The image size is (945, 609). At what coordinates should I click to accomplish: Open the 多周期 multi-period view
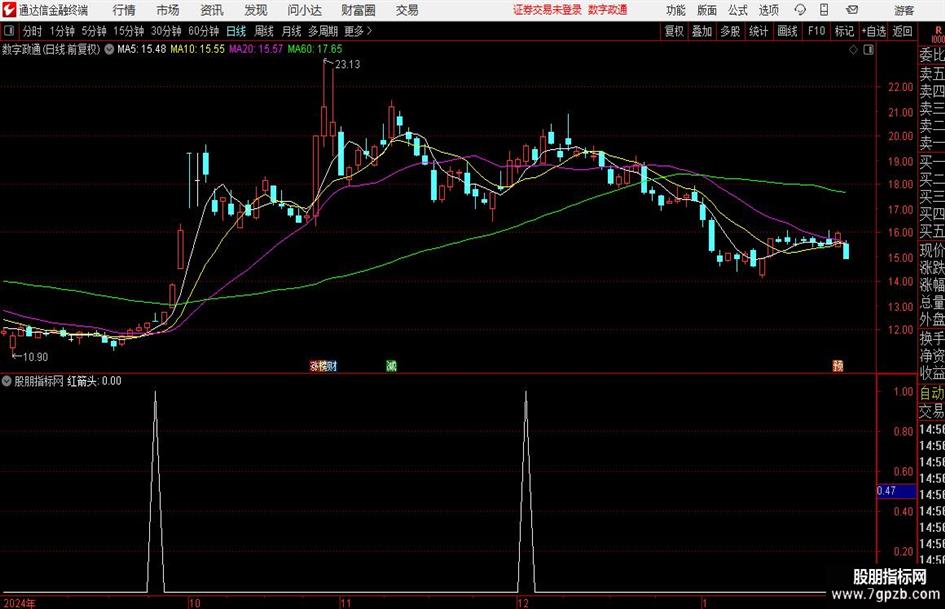(x=323, y=31)
